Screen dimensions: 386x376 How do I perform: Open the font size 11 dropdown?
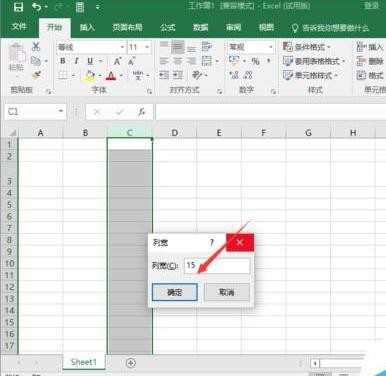pos(147,47)
